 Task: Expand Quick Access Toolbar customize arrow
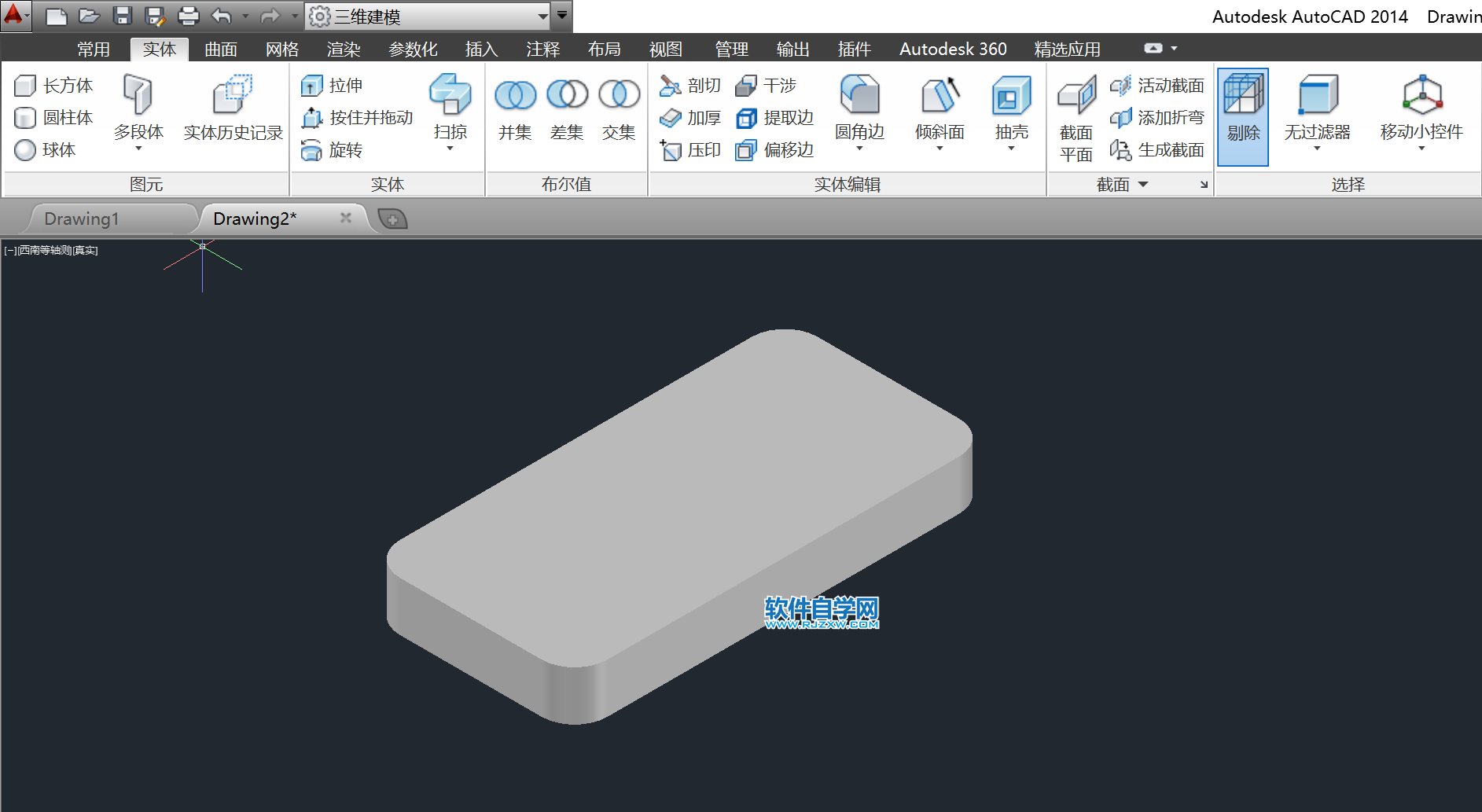(x=562, y=16)
